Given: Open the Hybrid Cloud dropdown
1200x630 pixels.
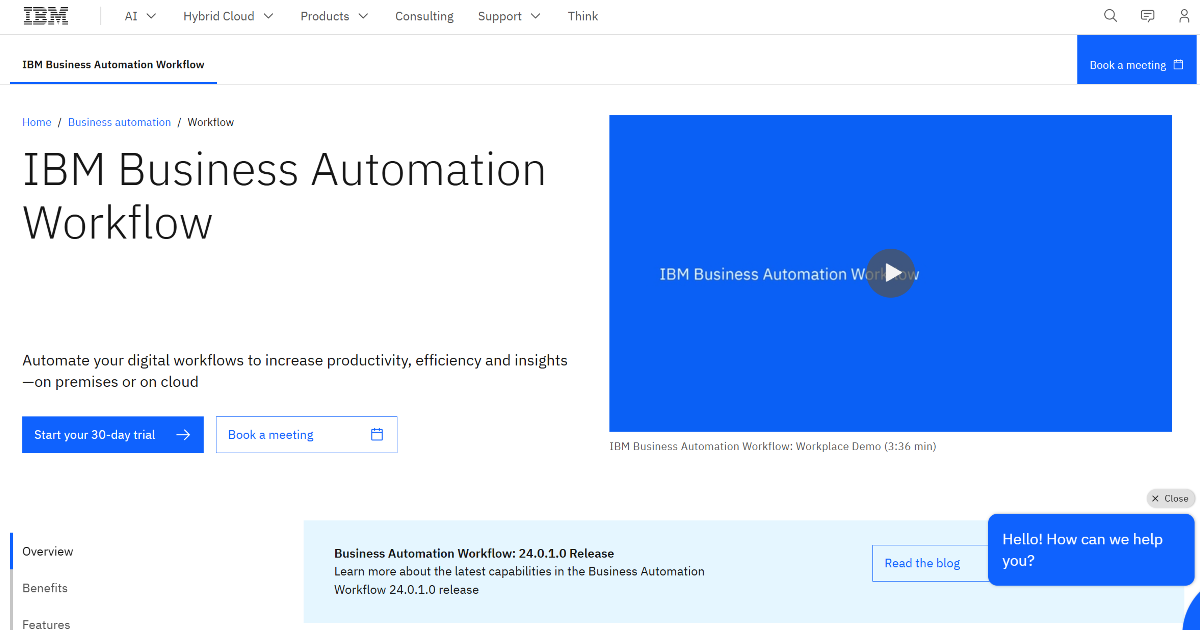Looking at the screenshot, I should tap(228, 16).
